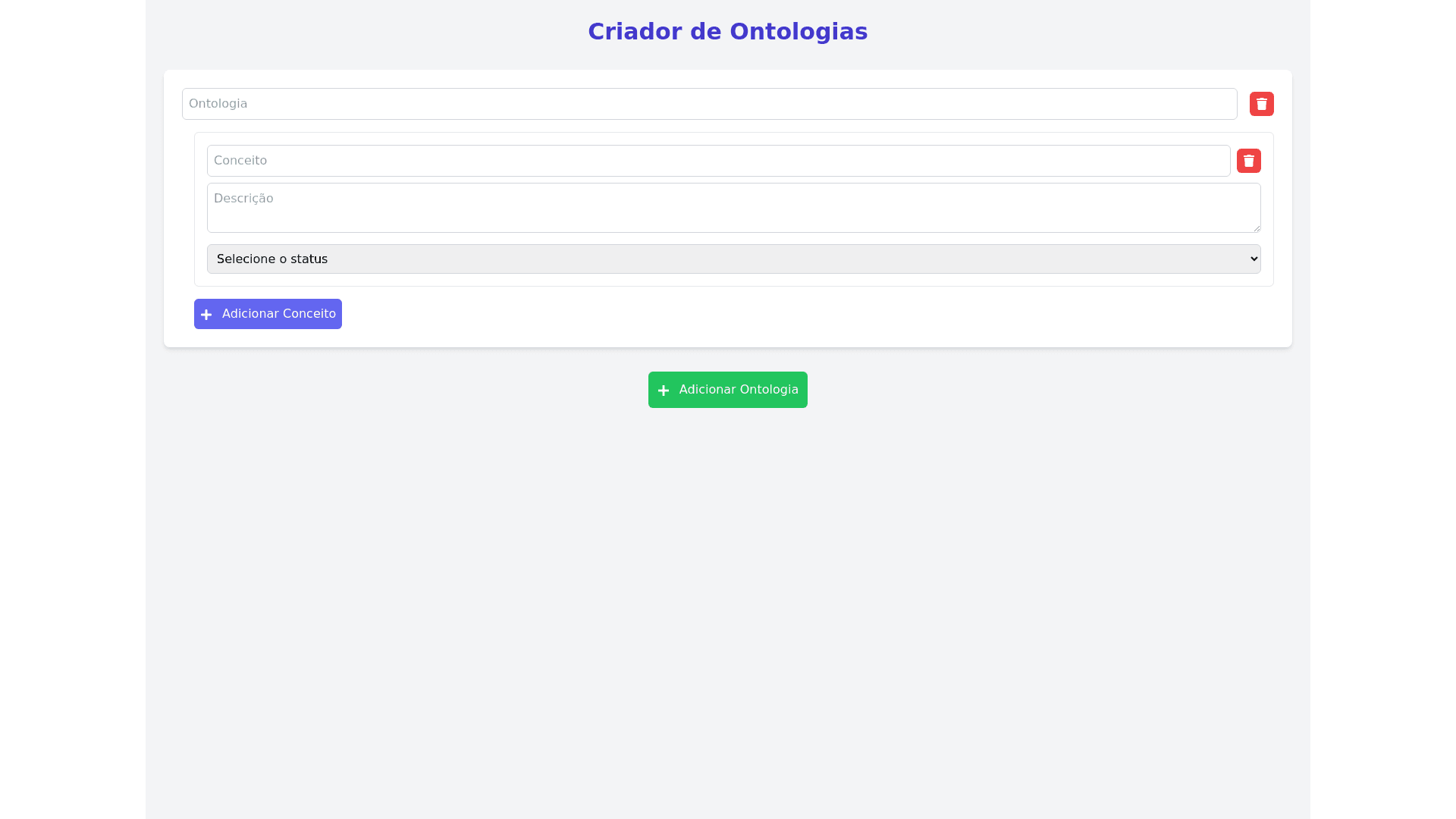The height and width of the screenshot is (819, 1456).
Task: Click the Criador de Ontologias heading
Action: click(727, 32)
